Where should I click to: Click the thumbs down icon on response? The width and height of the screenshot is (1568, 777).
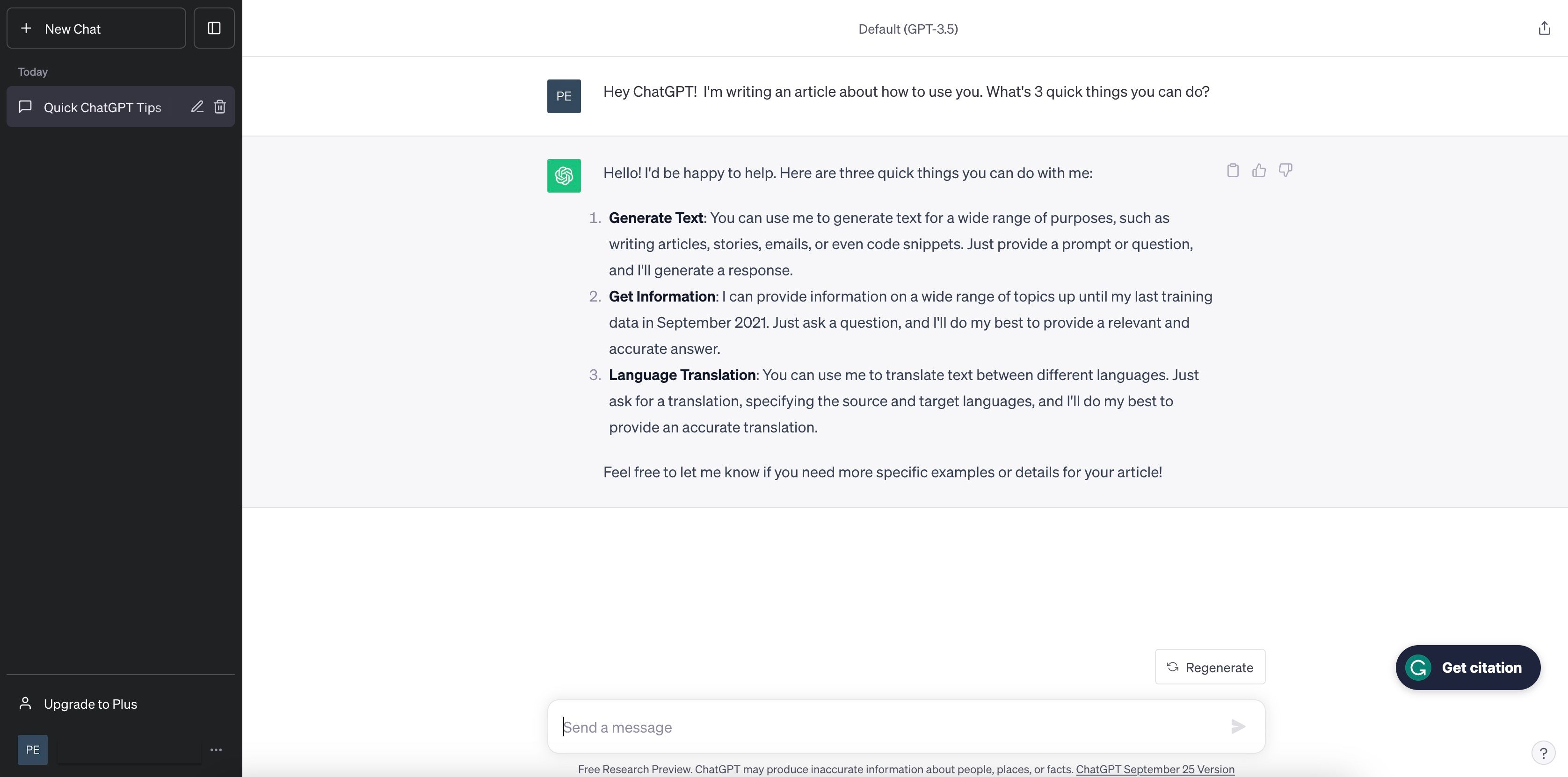click(x=1285, y=170)
